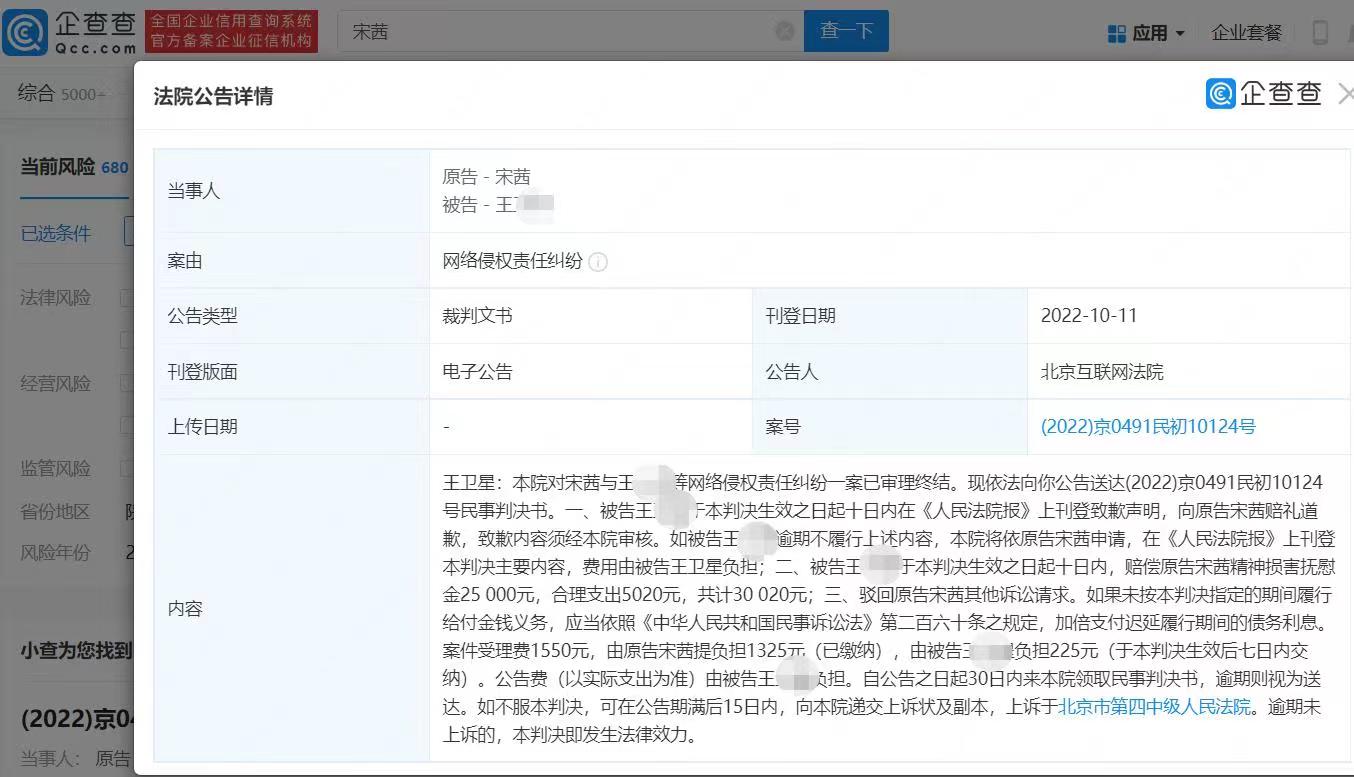The width and height of the screenshot is (1354, 777).
Task: Click the Qcc.com logo in header
Action: pos(70,31)
